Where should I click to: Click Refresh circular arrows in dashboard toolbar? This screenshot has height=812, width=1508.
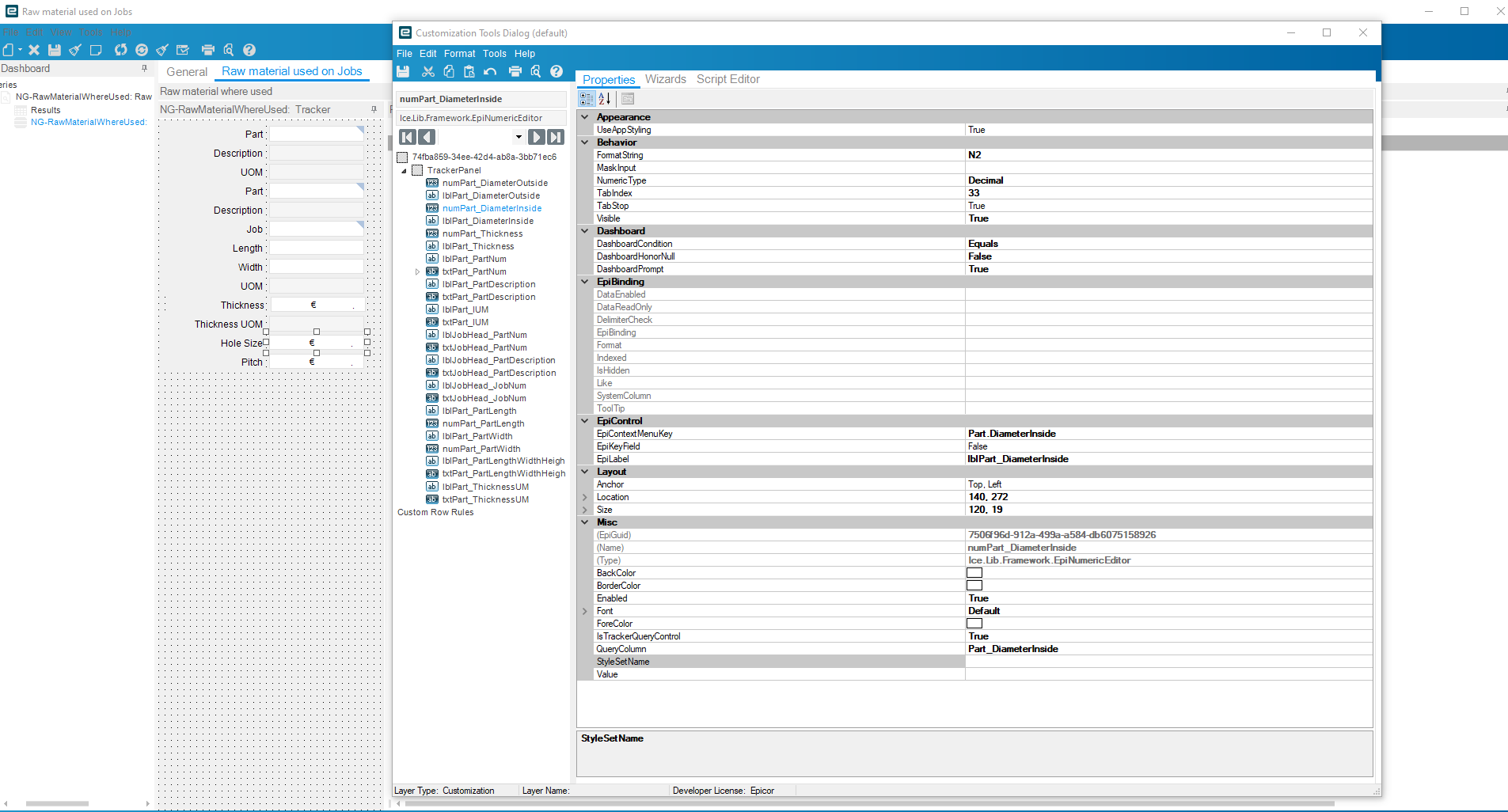tap(120, 50)
